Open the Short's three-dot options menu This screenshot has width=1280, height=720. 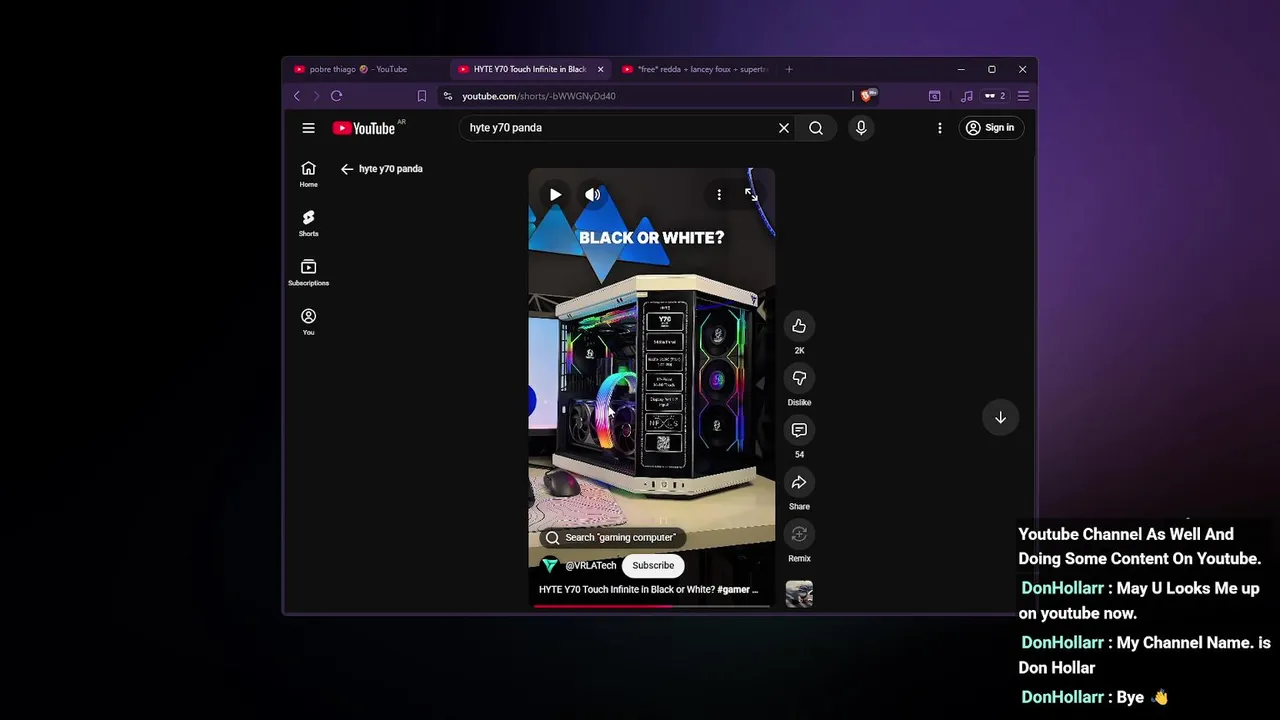pos(719,195)
